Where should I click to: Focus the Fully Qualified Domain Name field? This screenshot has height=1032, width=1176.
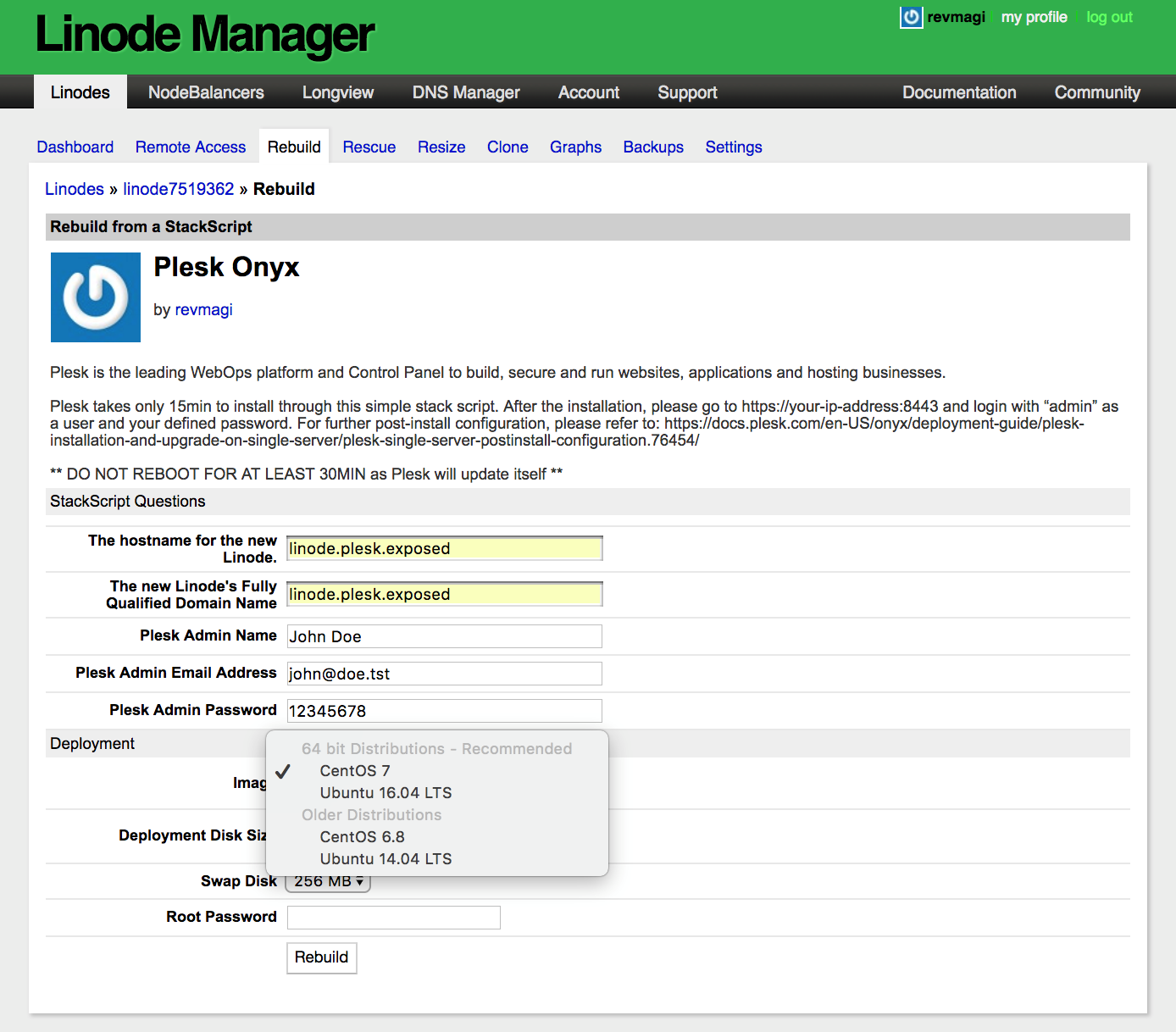click(x=445, y=594)
